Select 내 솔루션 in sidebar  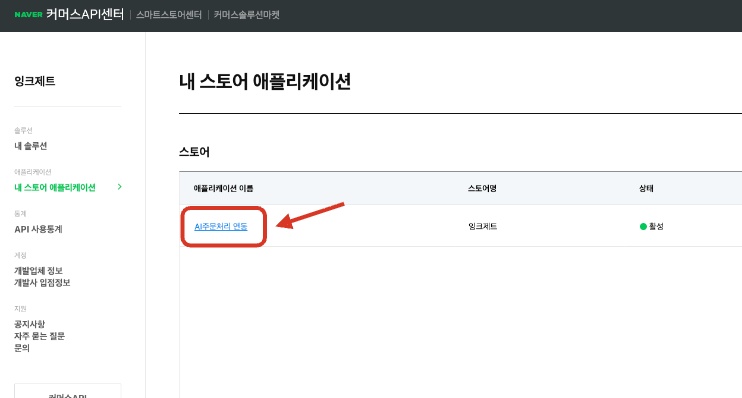pyautogui.click(x=31, y=146)
